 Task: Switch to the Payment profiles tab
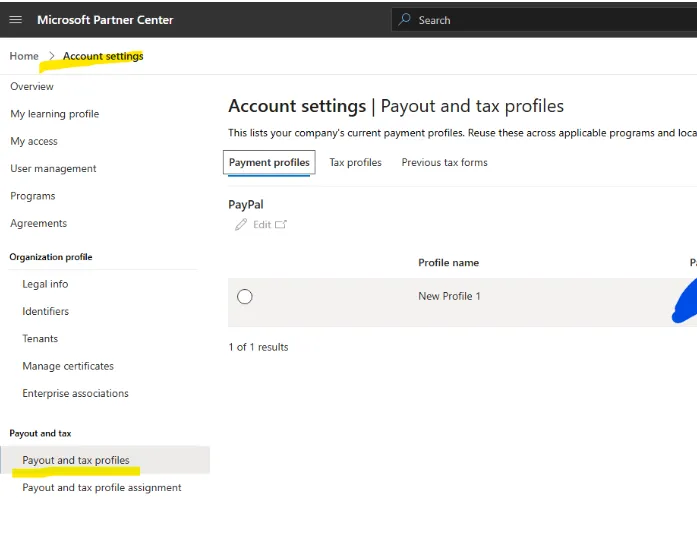(269, 163)
